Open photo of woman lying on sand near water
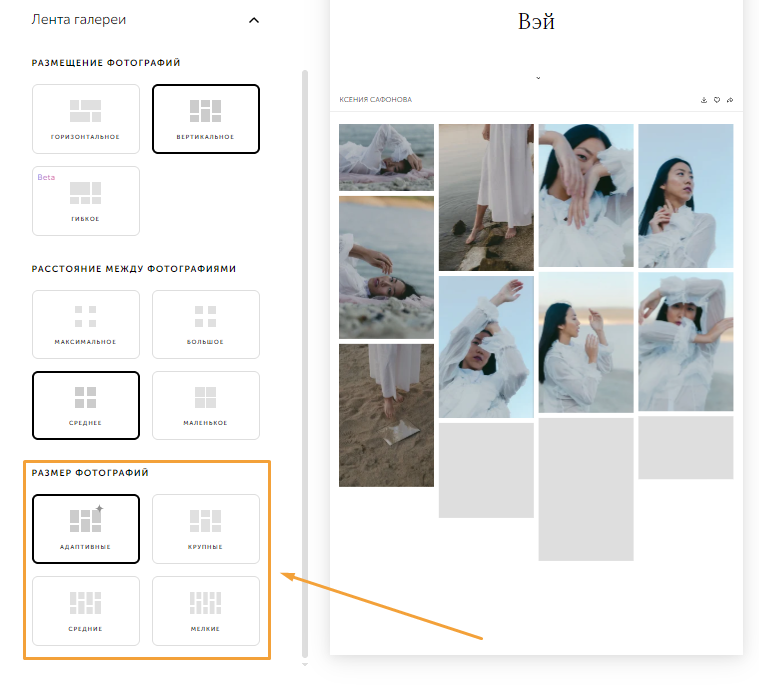 point(386,267)
